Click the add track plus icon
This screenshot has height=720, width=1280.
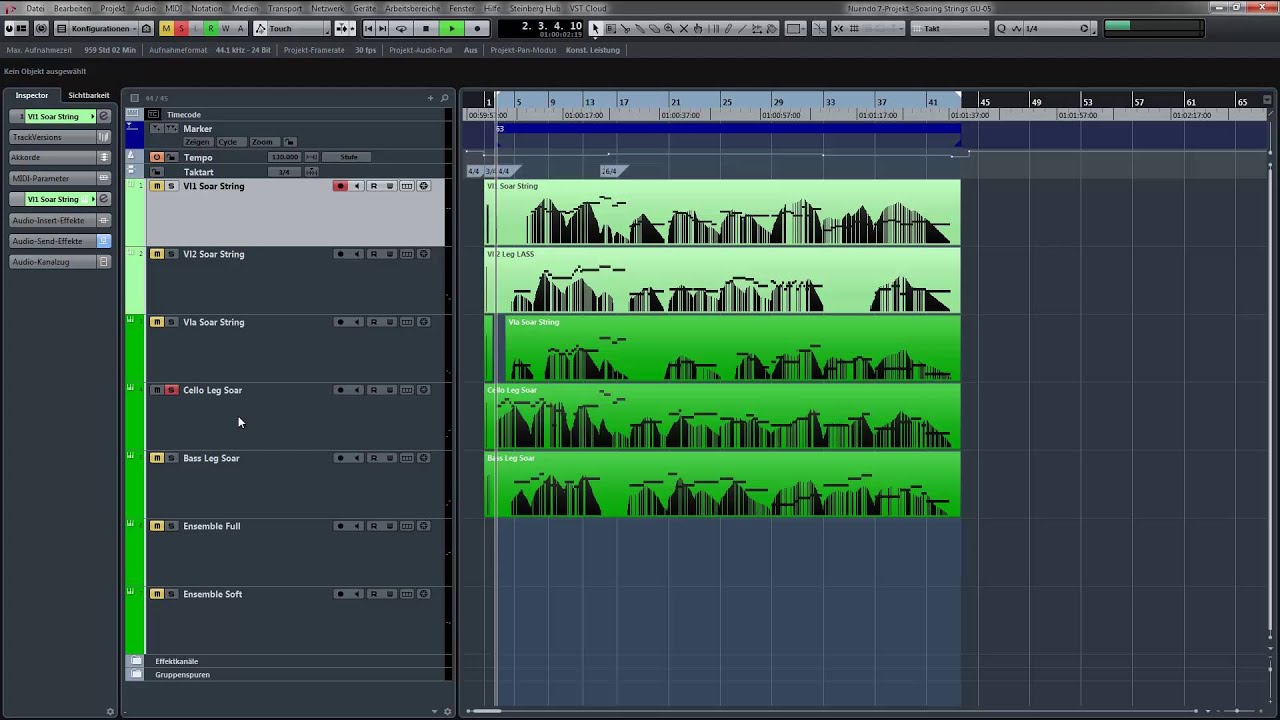coord(430,98)
